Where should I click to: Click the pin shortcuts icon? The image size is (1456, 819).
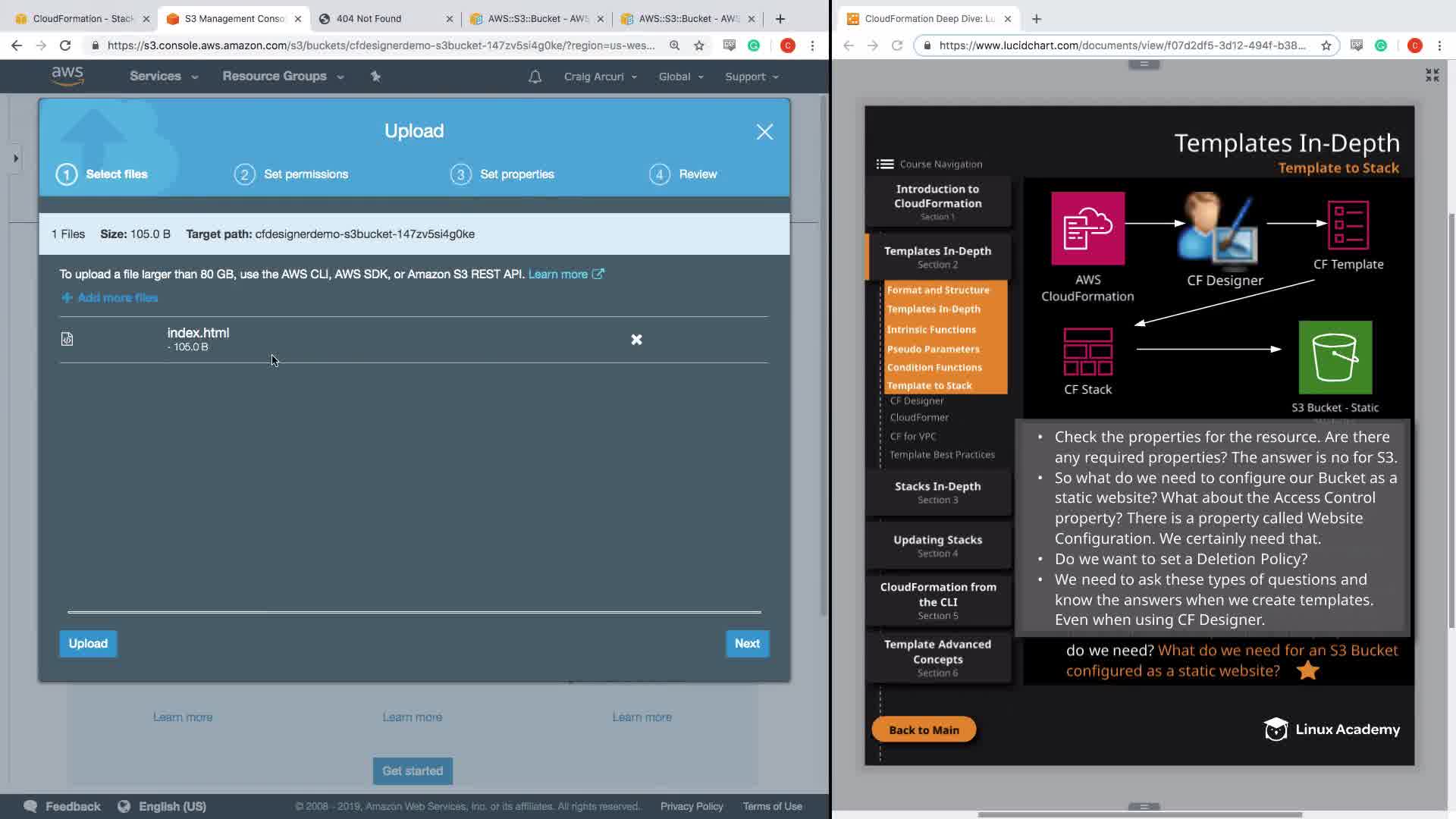click(375, 76)
